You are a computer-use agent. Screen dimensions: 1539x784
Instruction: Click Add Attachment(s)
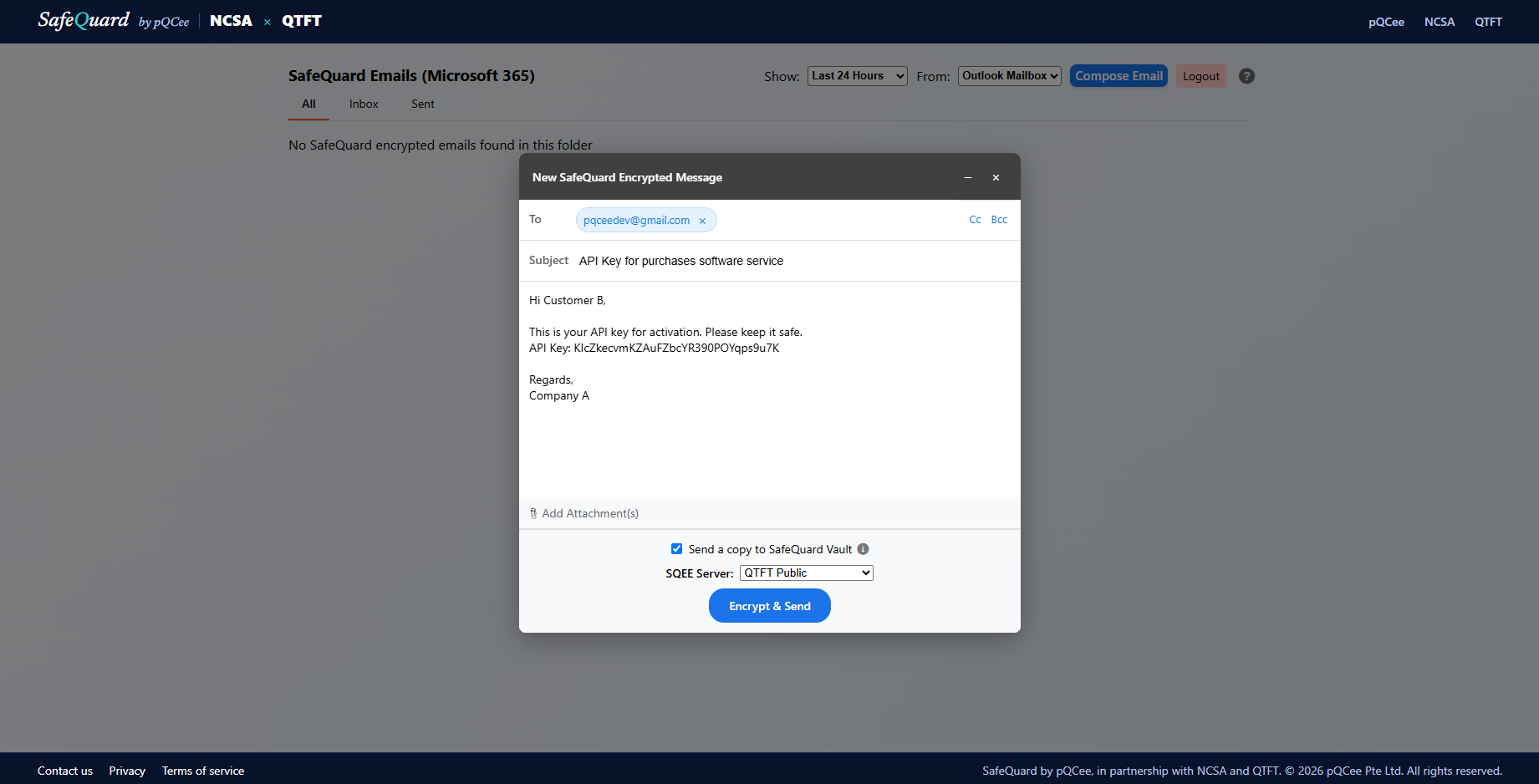click(x=590, y=513)
